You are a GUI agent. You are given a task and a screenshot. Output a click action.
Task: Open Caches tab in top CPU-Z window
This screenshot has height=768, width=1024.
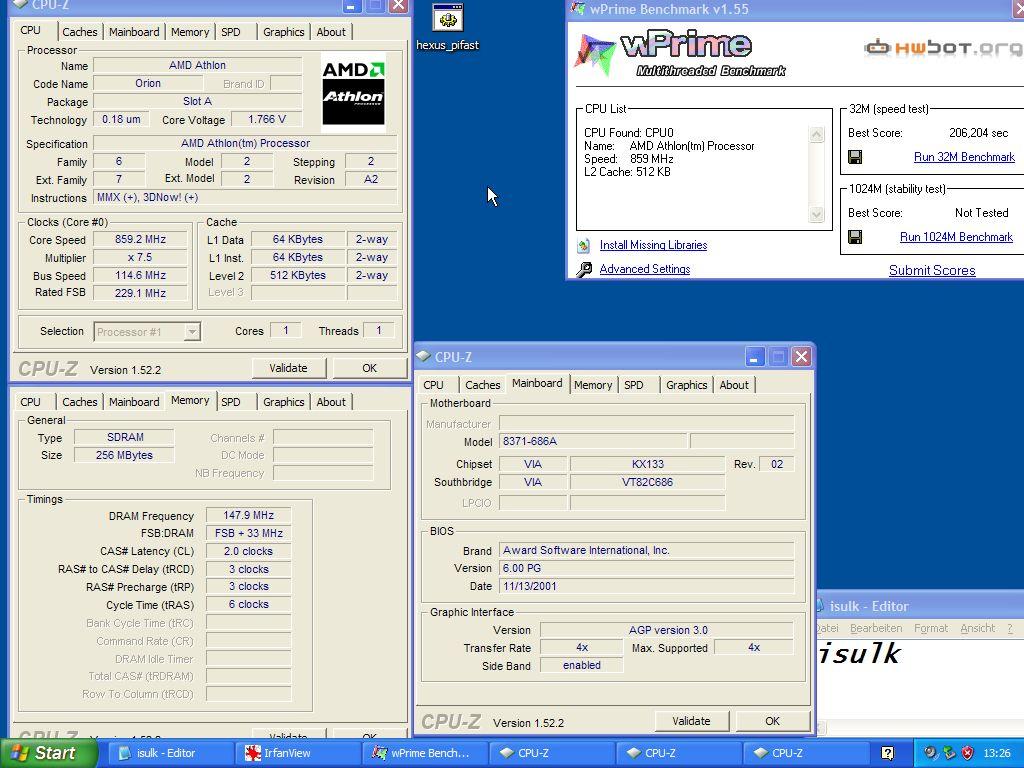point(80,32)
